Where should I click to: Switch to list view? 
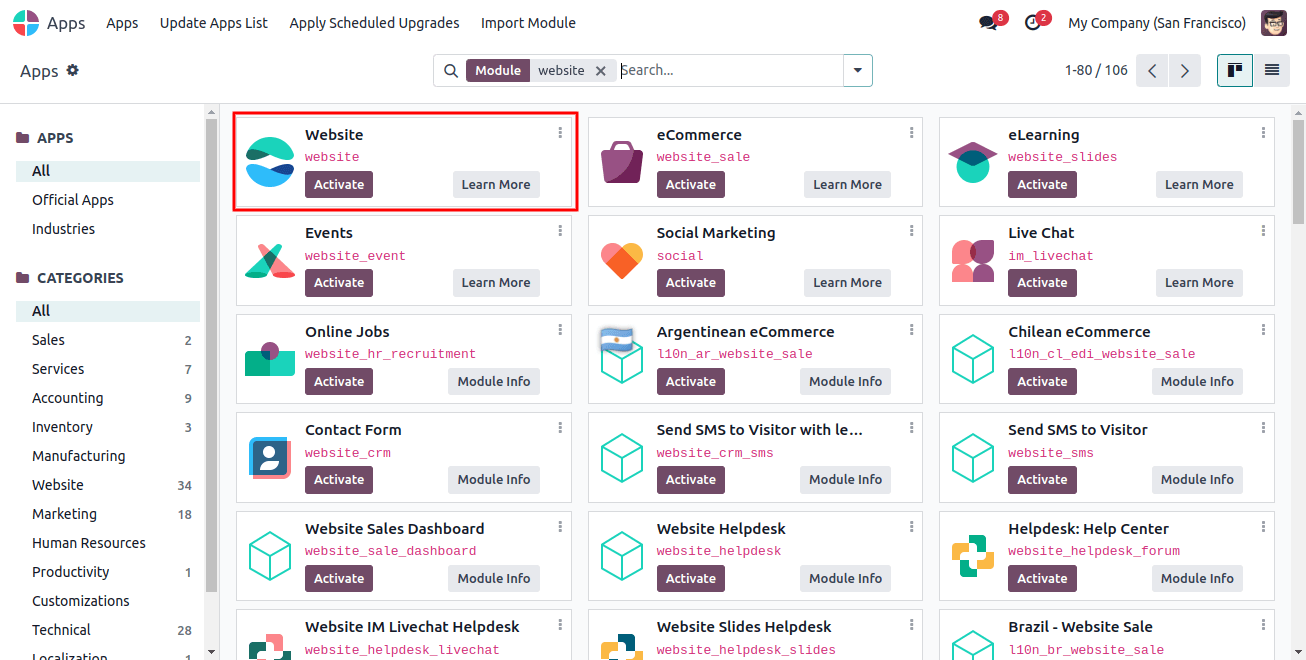(x=1271, y=70)
